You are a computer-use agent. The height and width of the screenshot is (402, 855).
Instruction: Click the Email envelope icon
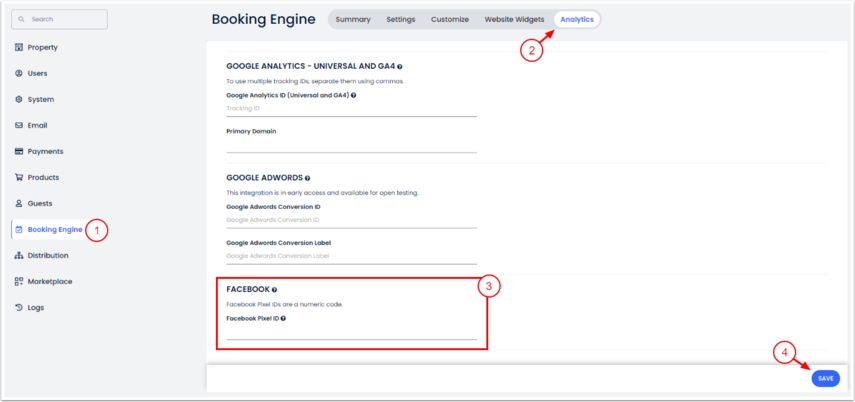pyautogui.click(x=19, y=125)
